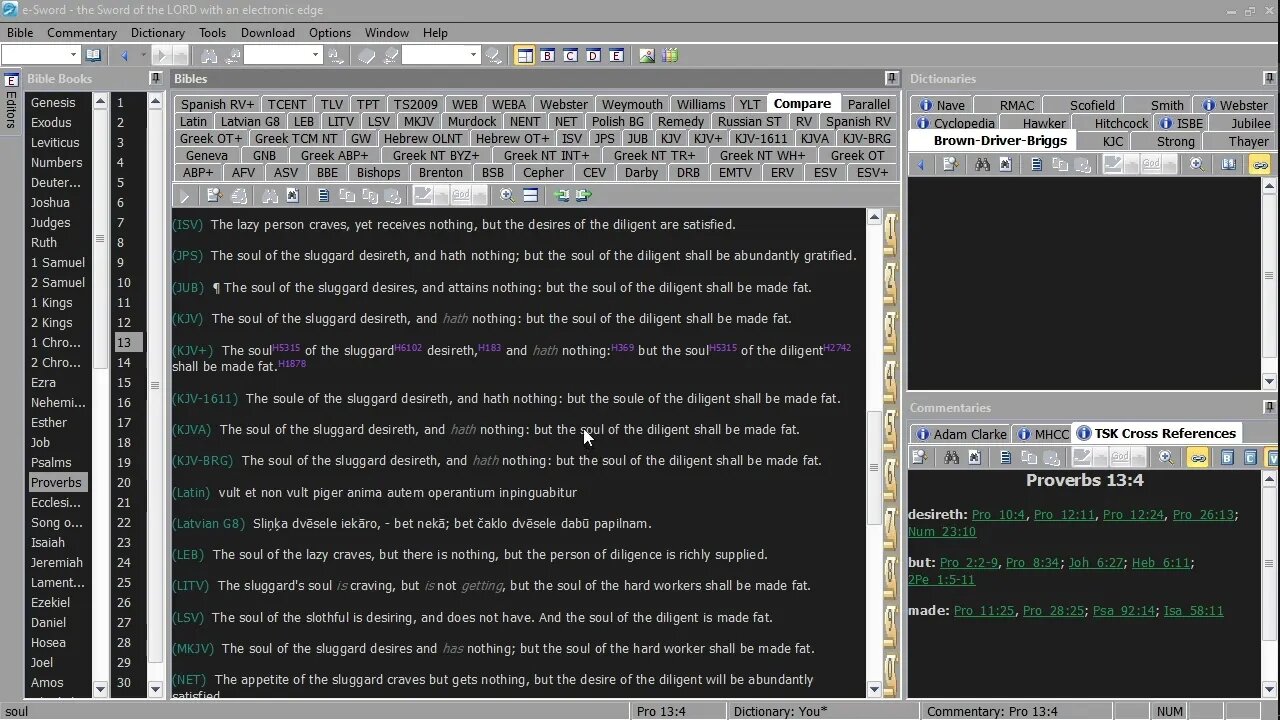Toggle the window layout button in main toolbar

pos(524,55)
